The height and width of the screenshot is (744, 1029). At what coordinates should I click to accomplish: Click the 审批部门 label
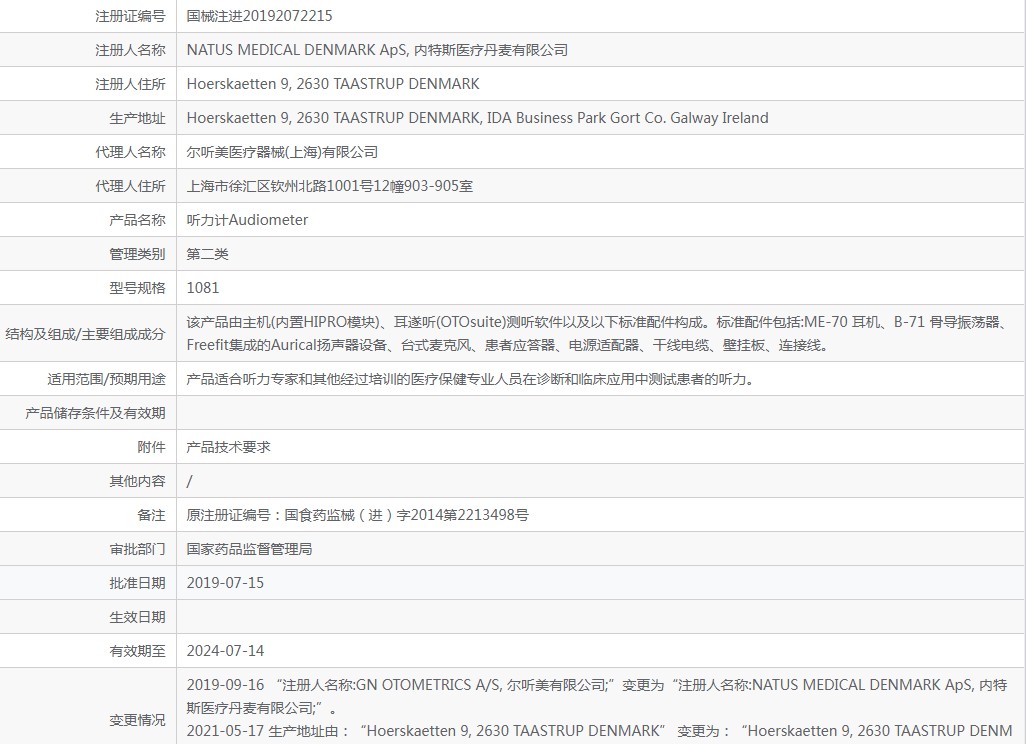point(137,549)
